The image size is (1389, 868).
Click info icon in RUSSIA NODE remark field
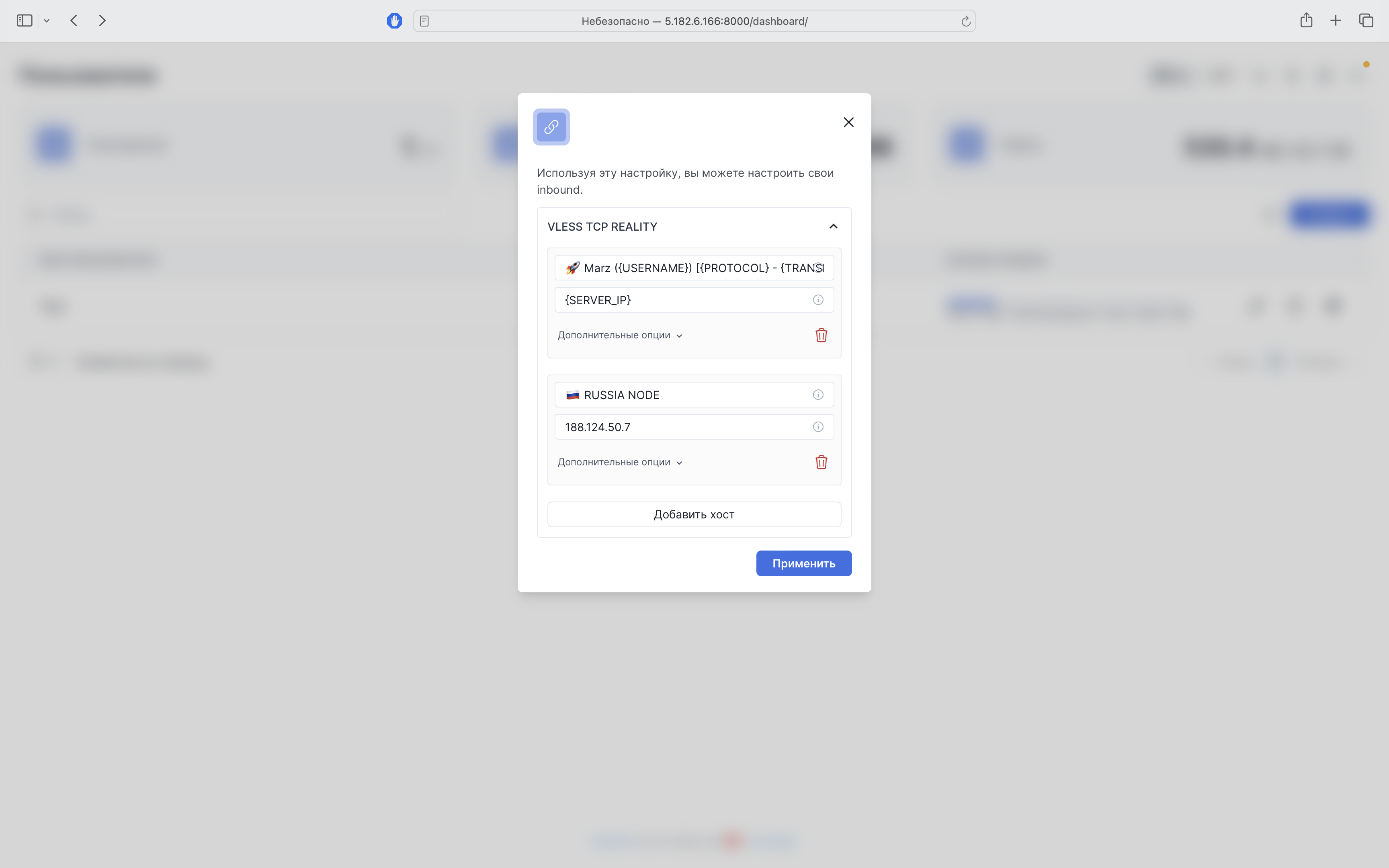click(x=818, y=394)
